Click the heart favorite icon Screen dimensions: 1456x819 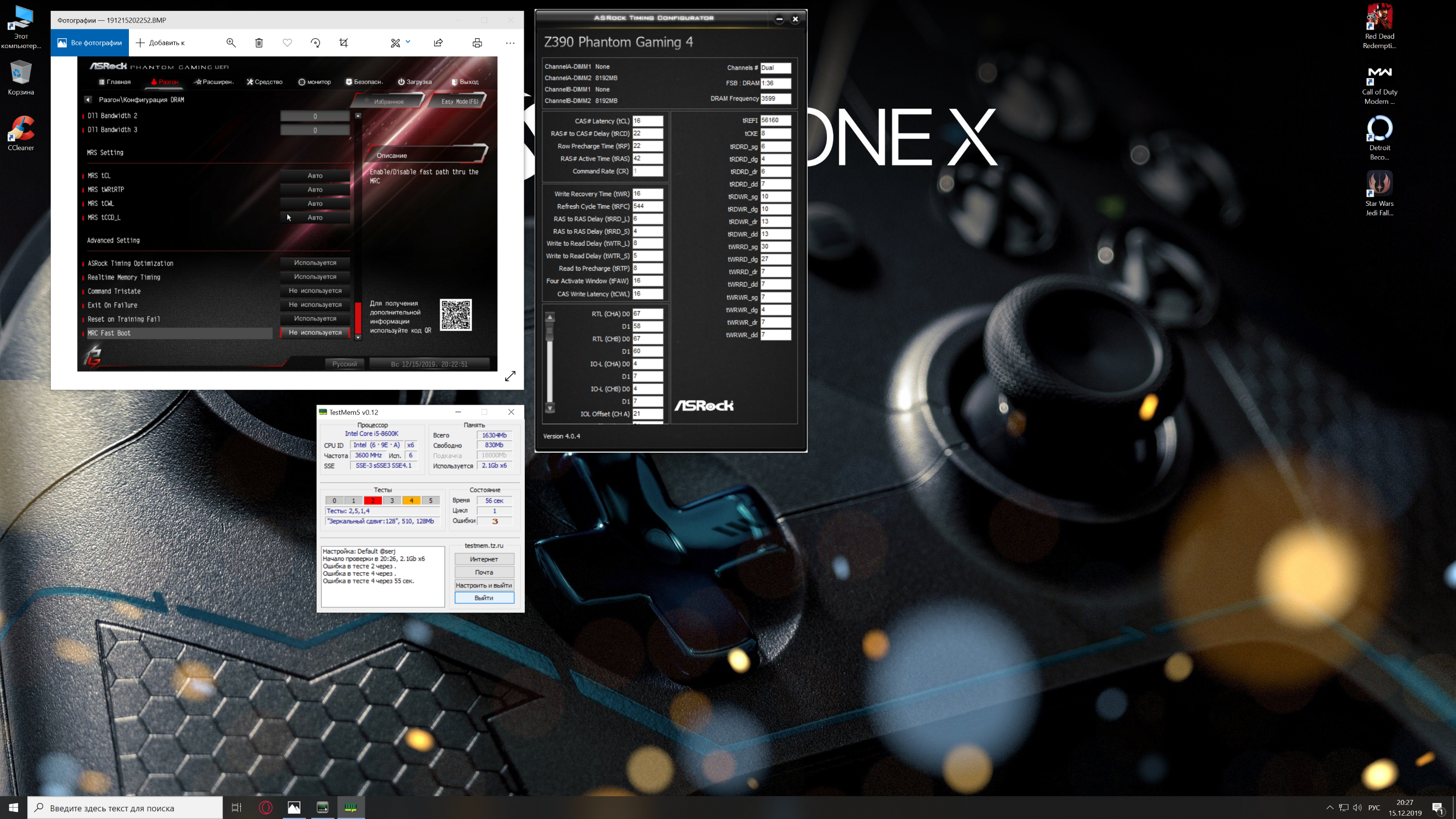pyautogui.click(x=287, y=43)
